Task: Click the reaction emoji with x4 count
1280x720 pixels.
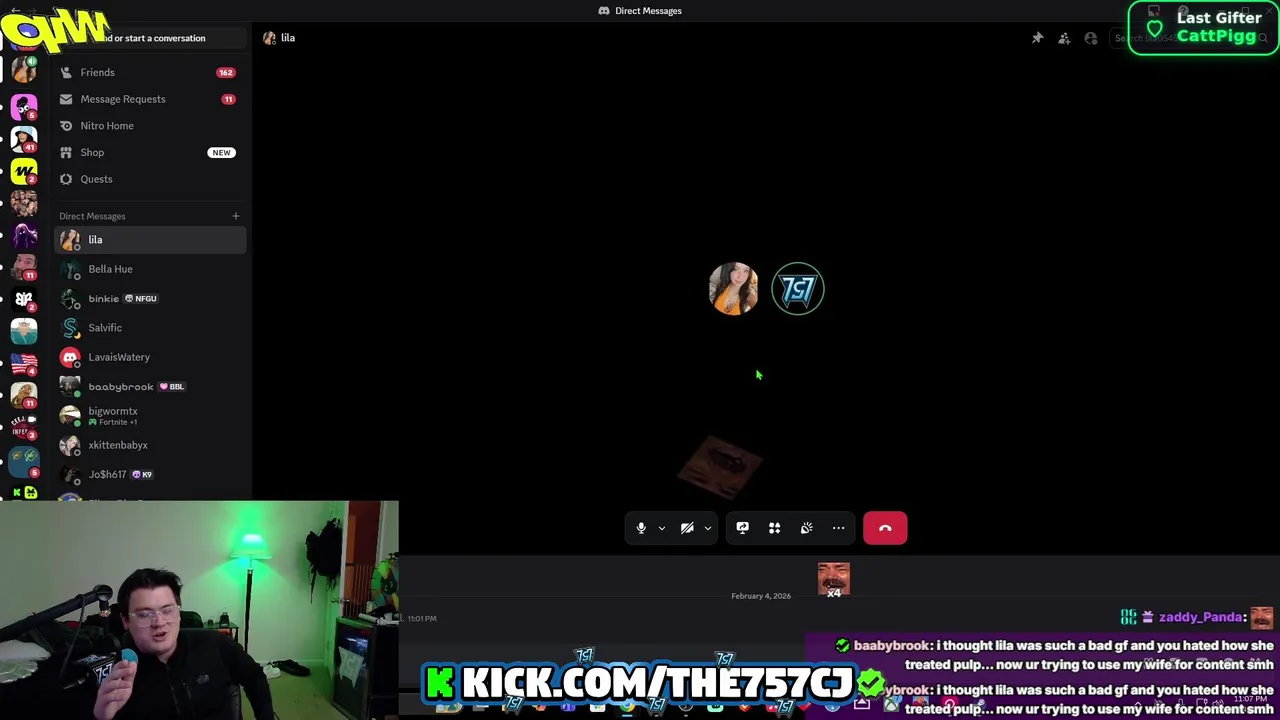Action: (x=834, y=580)
